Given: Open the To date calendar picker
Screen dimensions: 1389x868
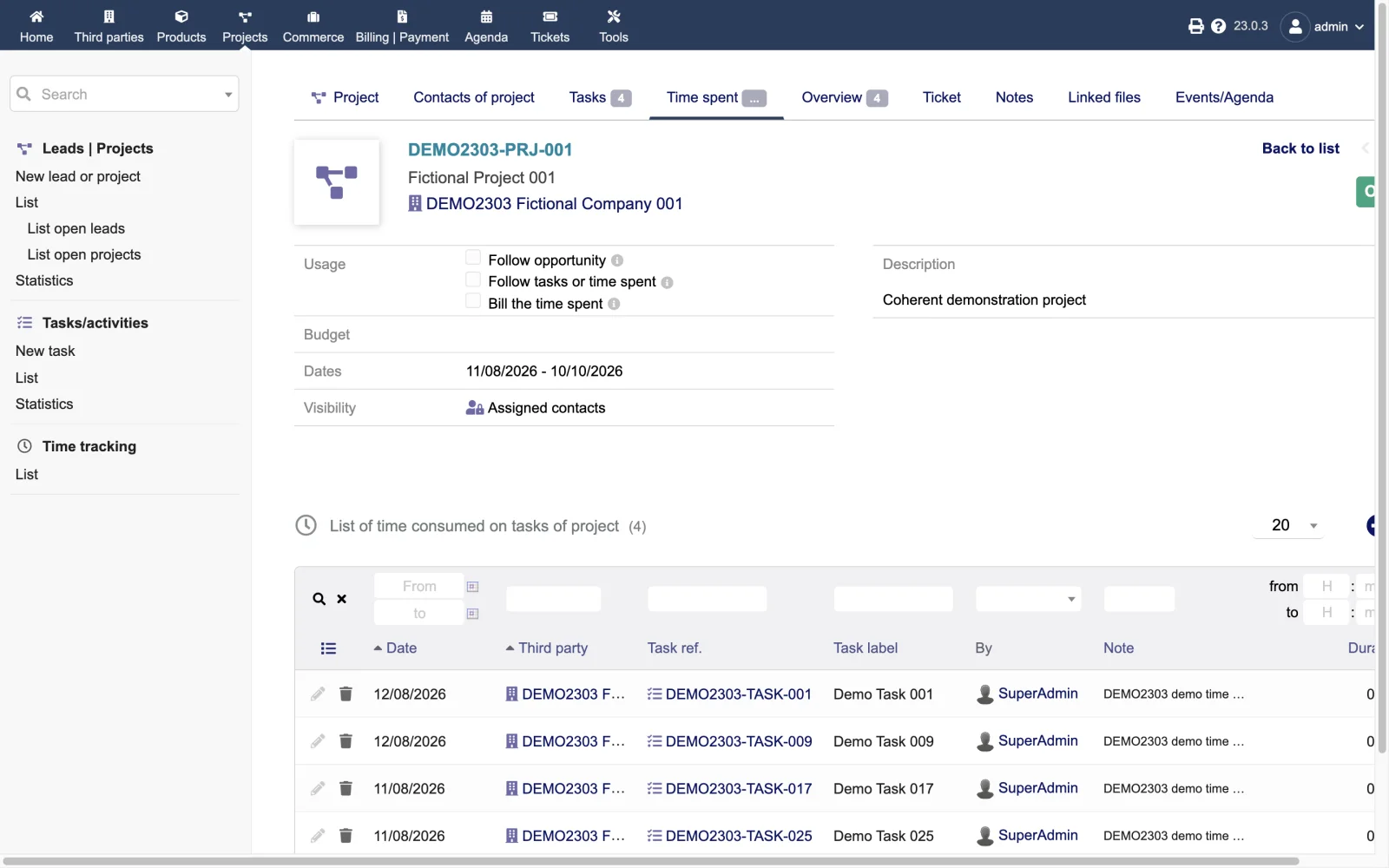Looking at the screenshot, I should [x=473, y=614].
